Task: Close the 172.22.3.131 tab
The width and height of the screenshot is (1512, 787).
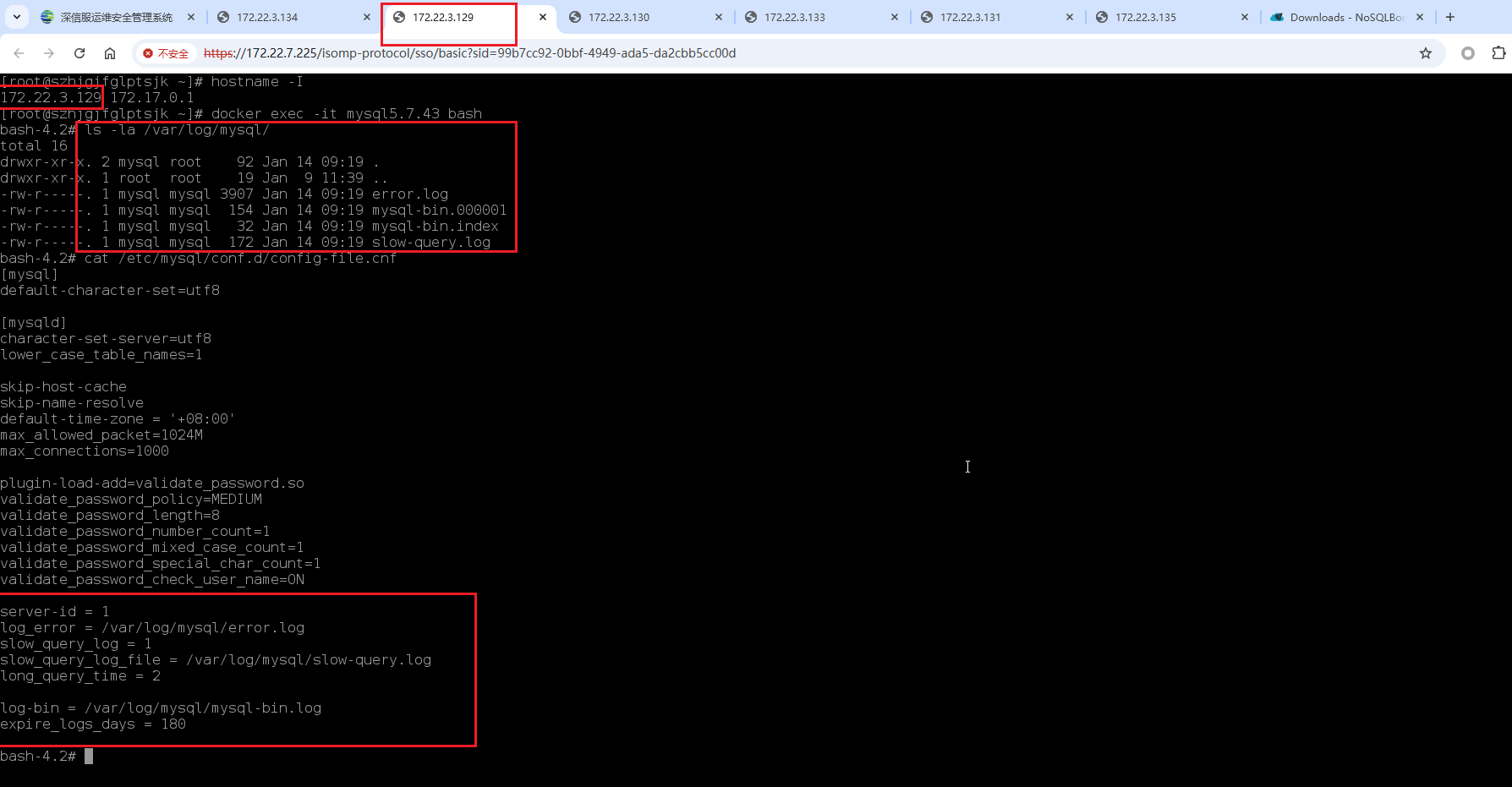Action: (1070, 17)
